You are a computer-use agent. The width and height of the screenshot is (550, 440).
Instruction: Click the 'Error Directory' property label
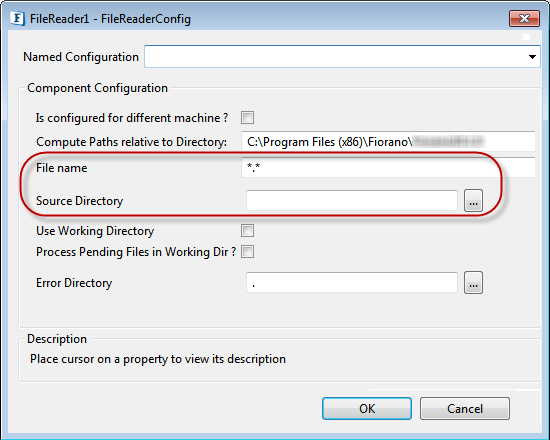(x=74, y=283)
